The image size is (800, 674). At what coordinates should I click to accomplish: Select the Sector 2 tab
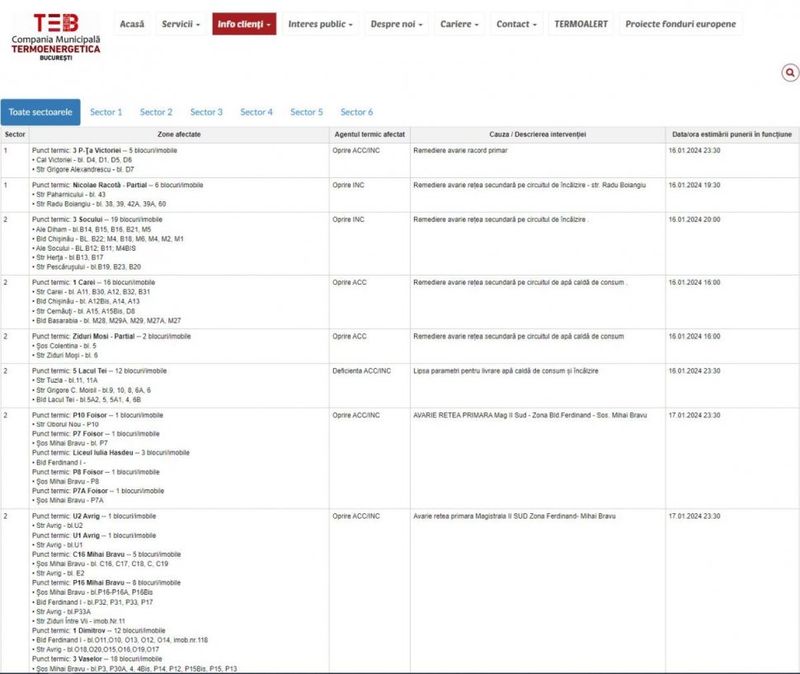[154, 113]
